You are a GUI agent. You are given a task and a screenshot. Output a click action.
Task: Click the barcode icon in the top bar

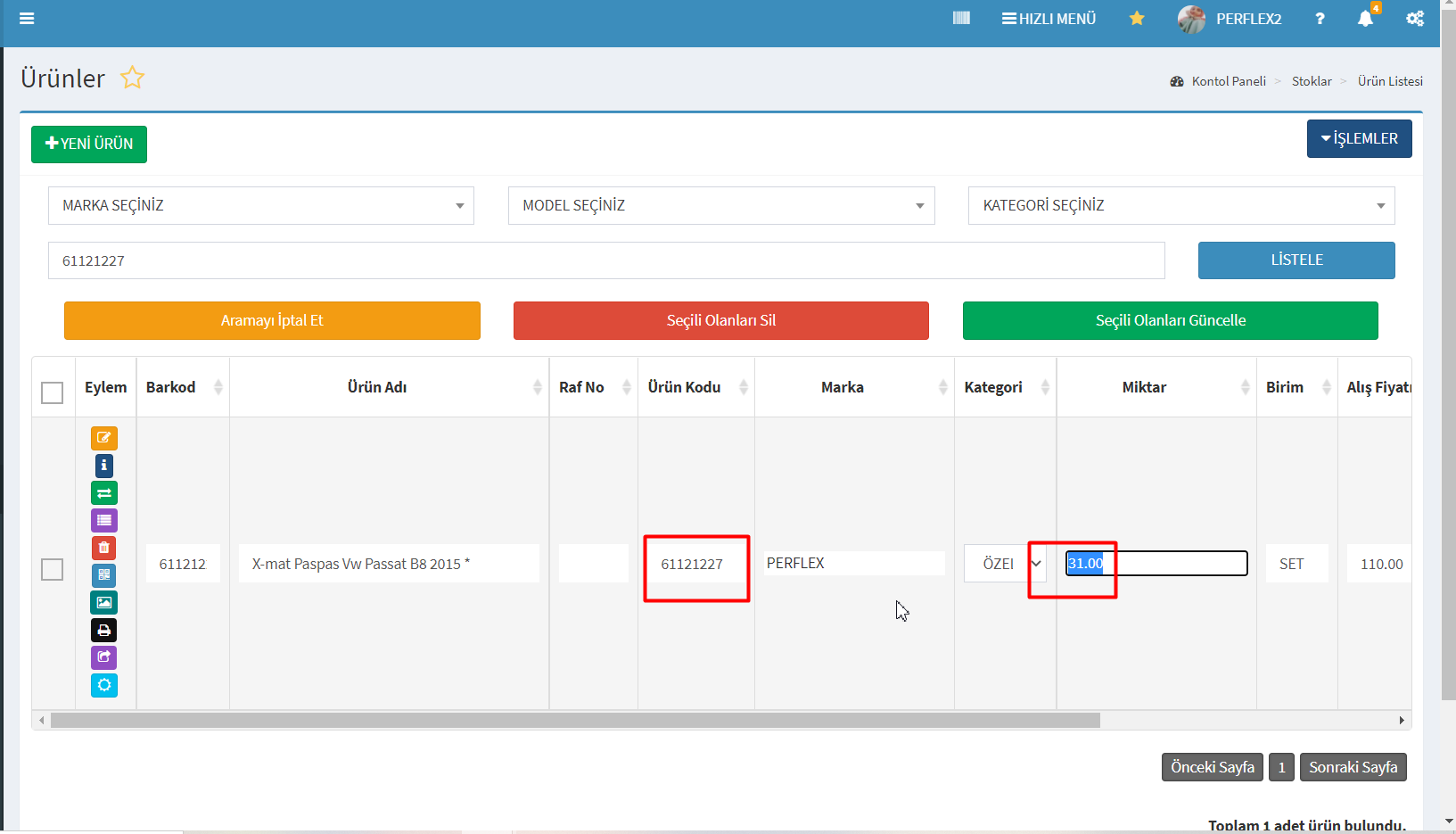click(961, 19)
